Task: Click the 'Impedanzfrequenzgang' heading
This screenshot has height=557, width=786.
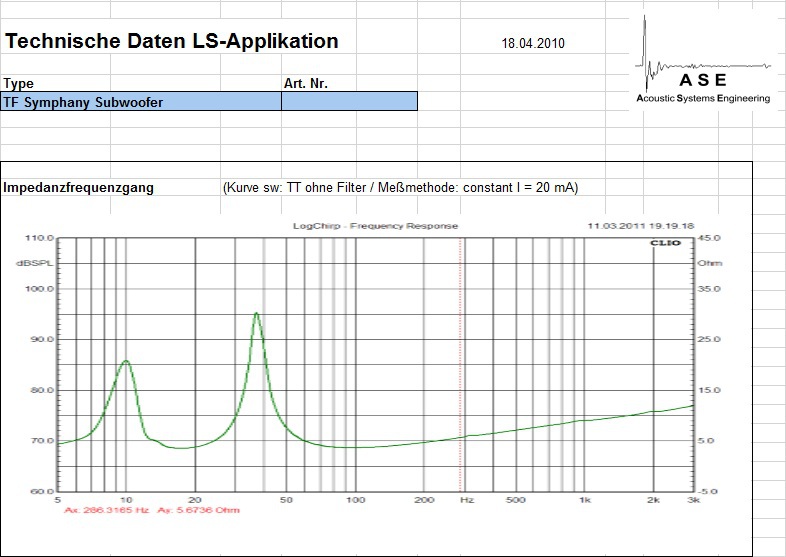Action: click(79, 187)
